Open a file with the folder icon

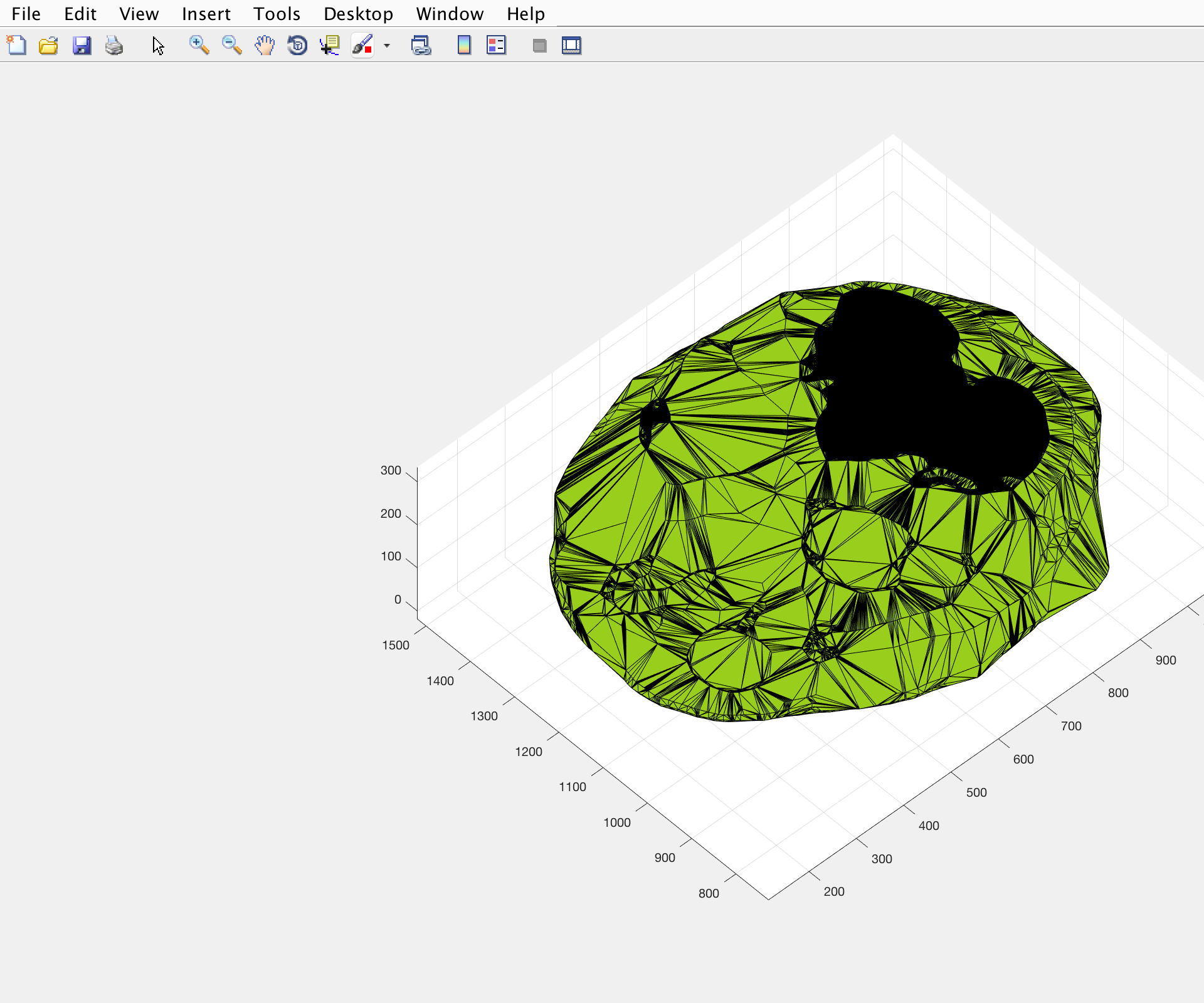tap(48, 45)
